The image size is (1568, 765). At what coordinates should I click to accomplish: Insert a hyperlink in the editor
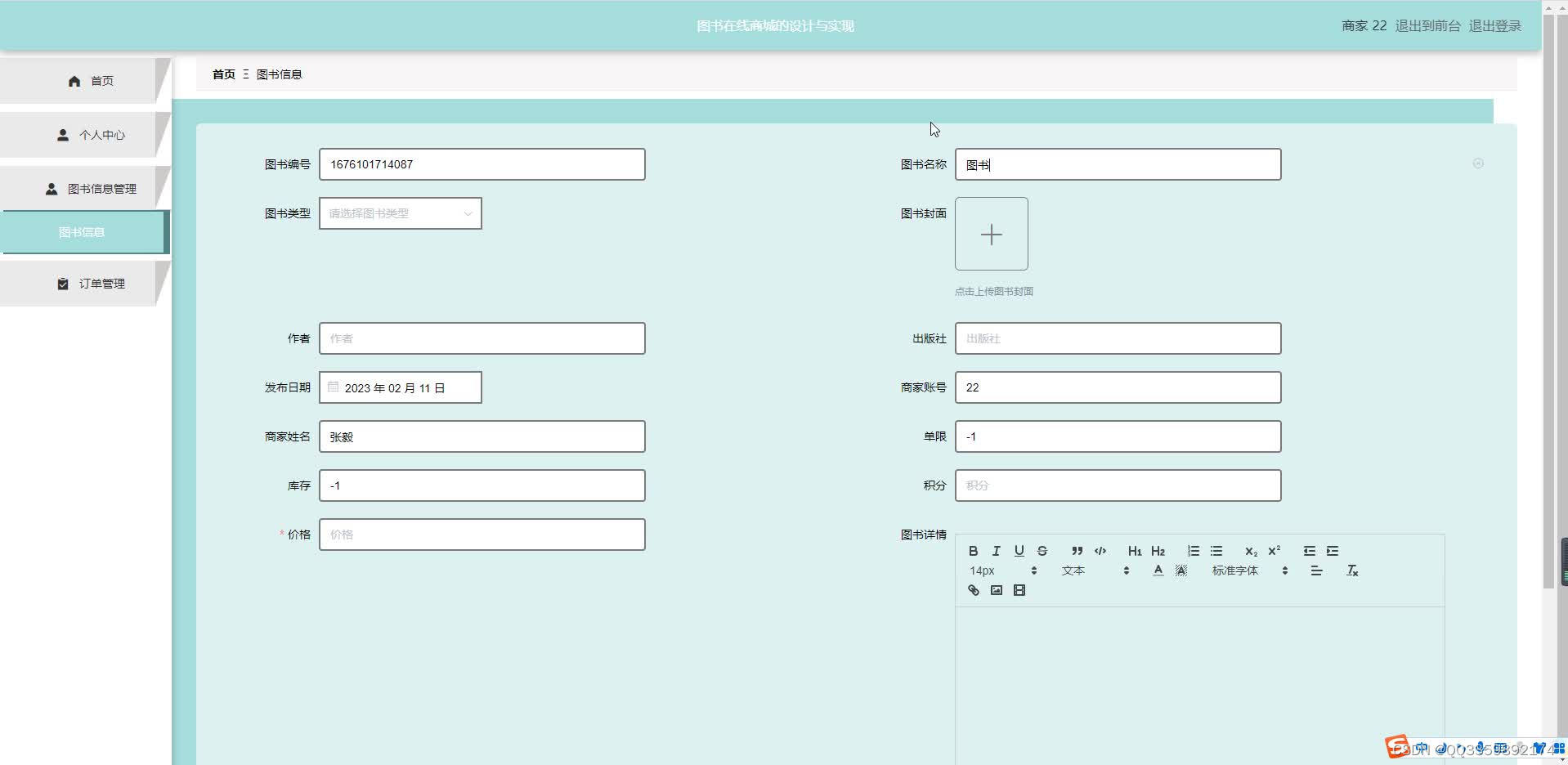[x=973, y=590]
